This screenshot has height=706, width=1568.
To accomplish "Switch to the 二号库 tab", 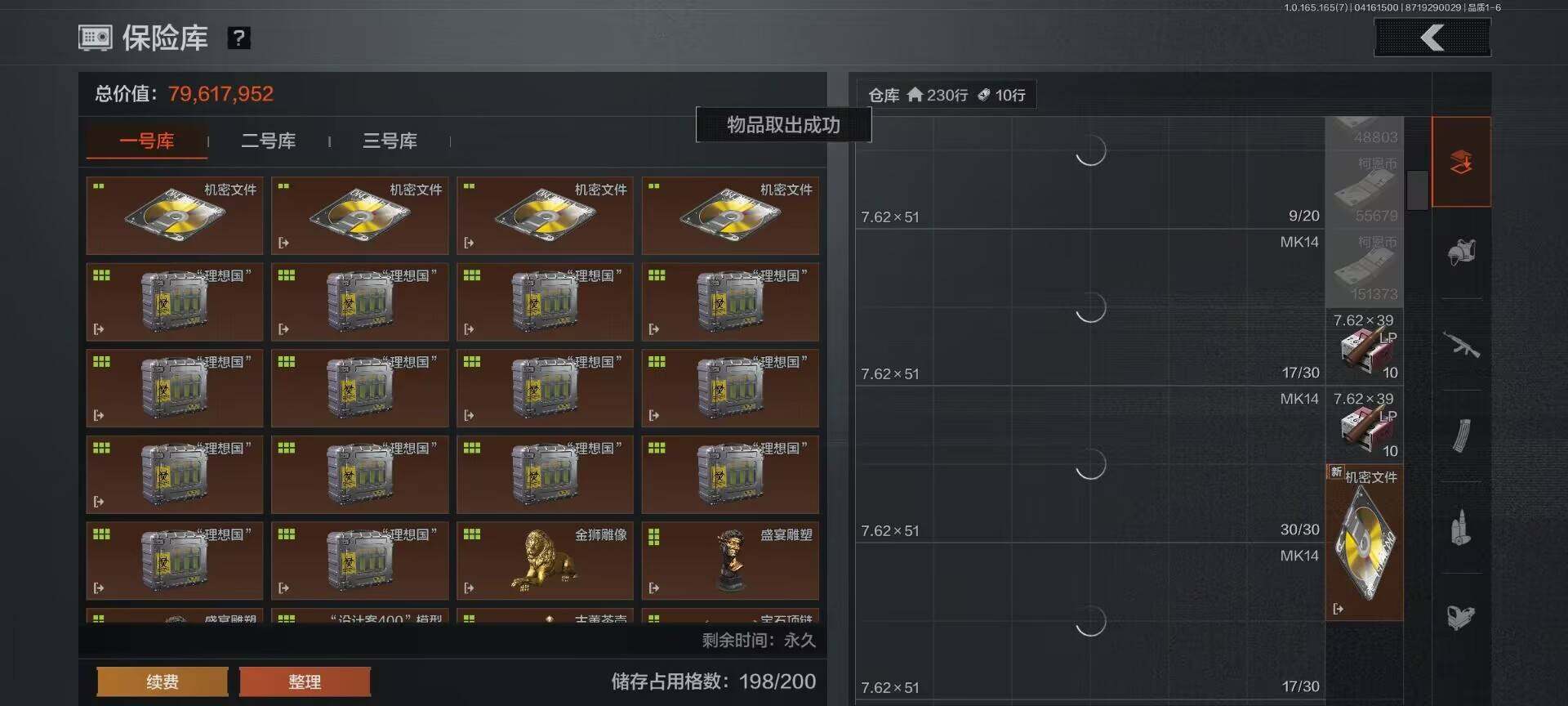I will point(269,141).
